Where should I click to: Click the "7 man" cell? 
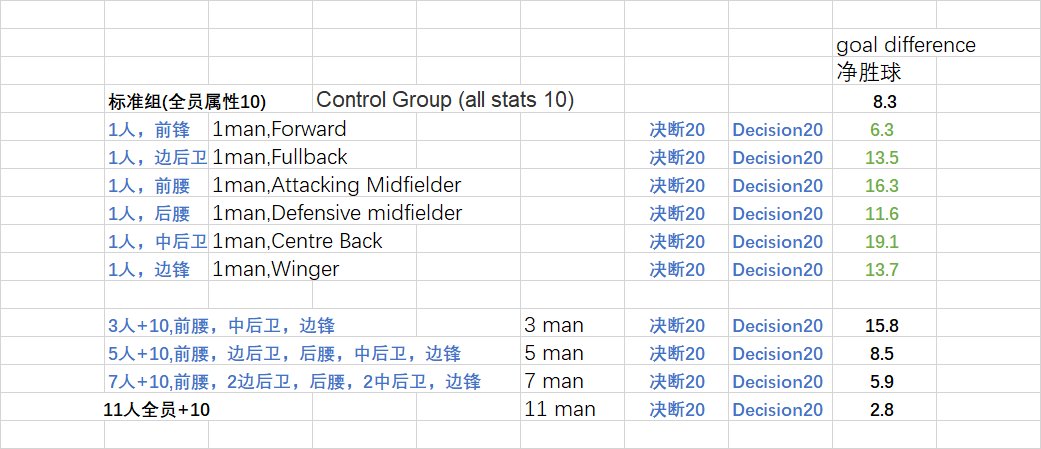click(x=554, y=381)
